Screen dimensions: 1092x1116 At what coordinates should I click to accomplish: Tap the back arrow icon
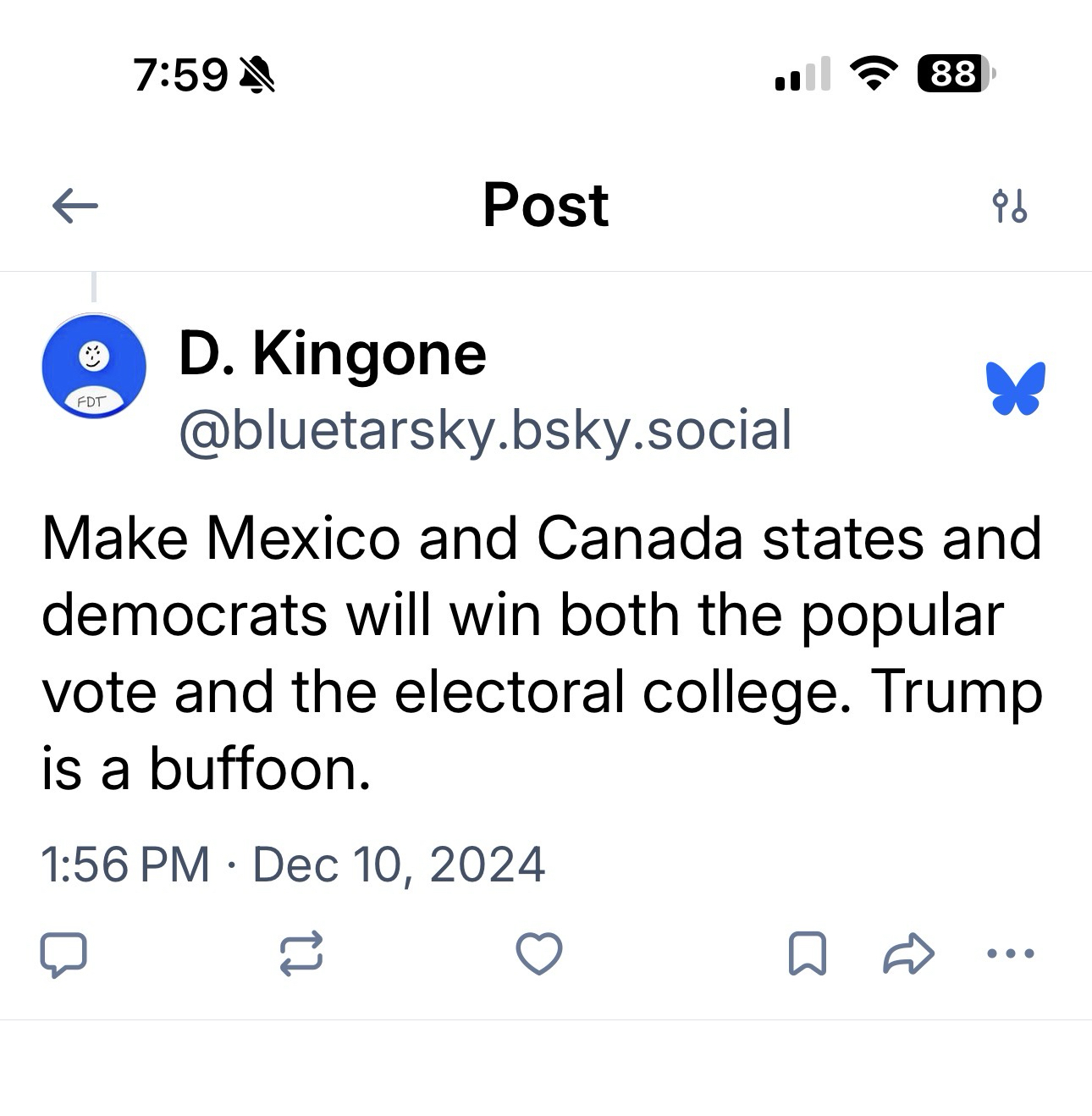[74, 206]
